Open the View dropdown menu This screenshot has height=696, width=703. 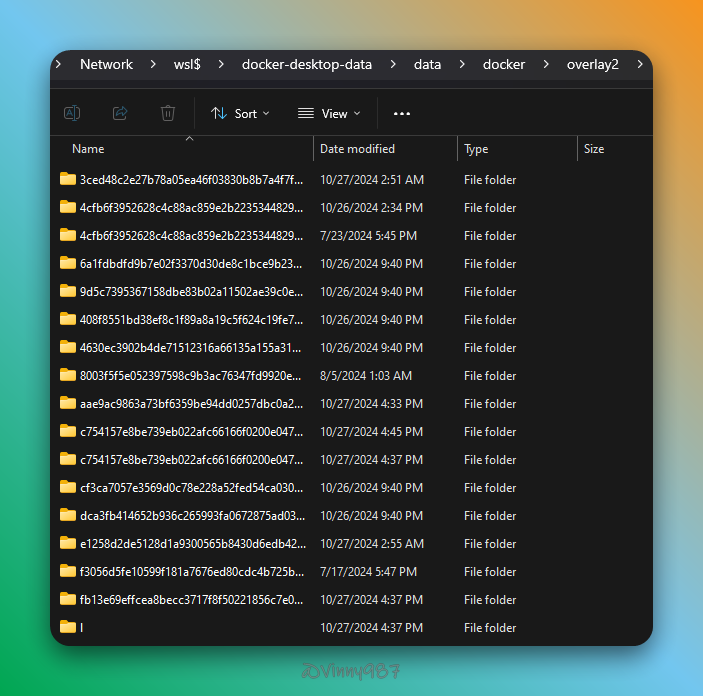click(x=329, y=114)
